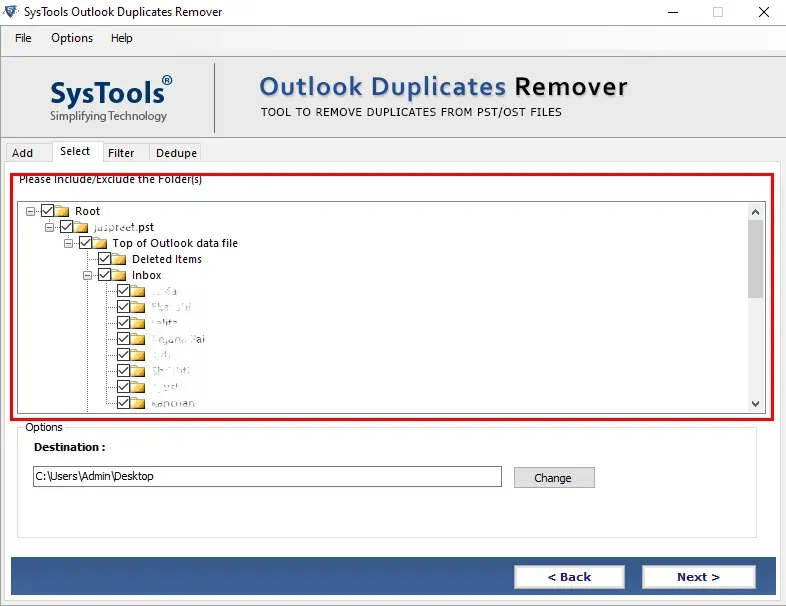Image resolution: width=786 pixels, height=606 pixels.
Task: Click the Kanchan folder icon
Action: point(138,403)
